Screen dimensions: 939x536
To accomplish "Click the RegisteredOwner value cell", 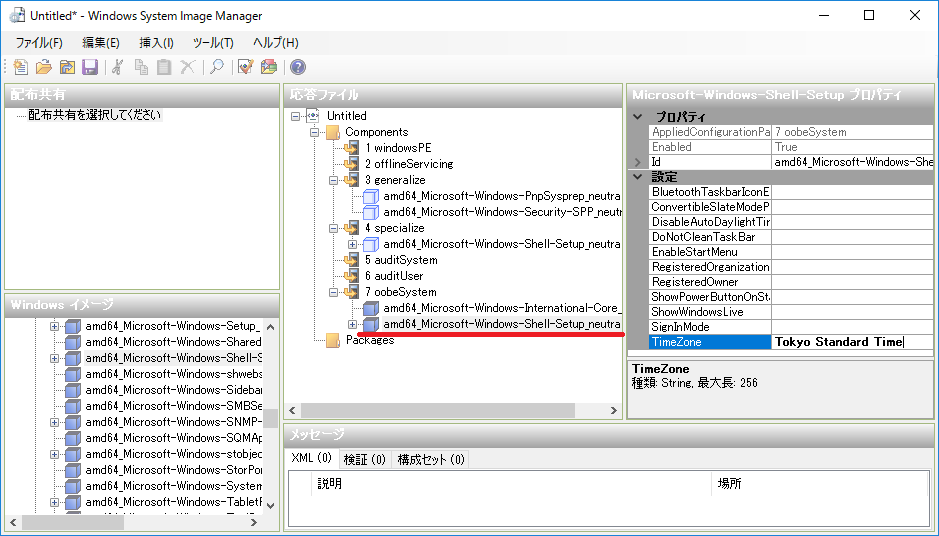I will point(852,282).
